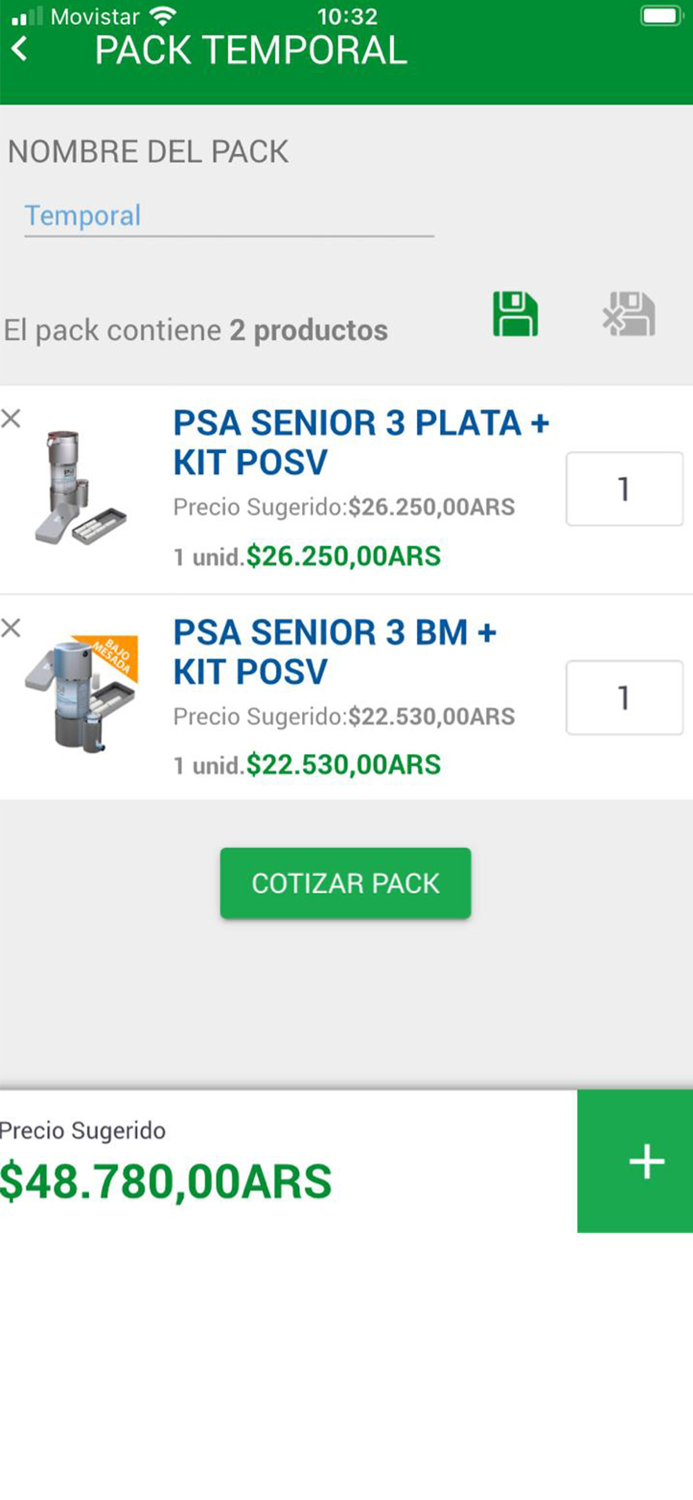Tap the green plus icon at bottom right
The height and width of the screenshot is (1500, 693).
click(x=647, y=1161)
